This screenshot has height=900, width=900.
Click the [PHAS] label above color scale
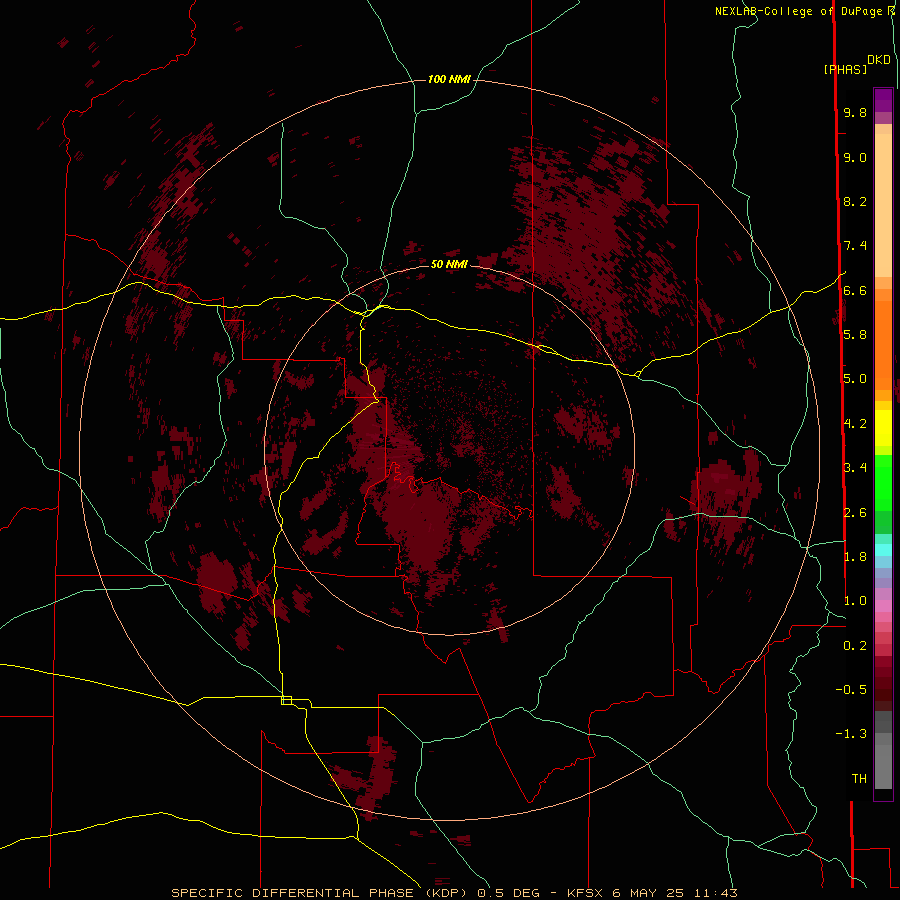pos(845,70)
